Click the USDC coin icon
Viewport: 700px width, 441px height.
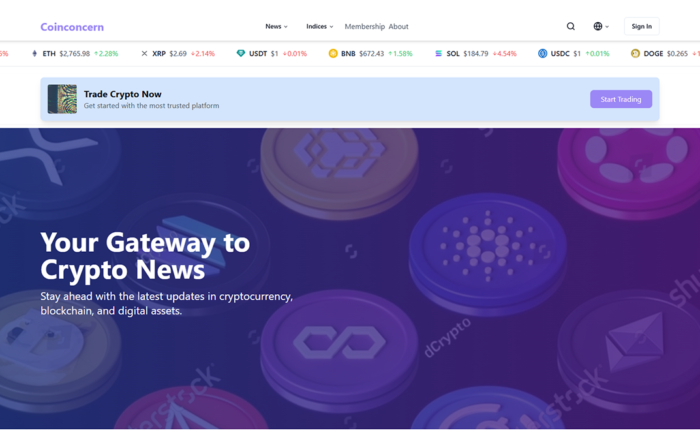click(543, 53)
